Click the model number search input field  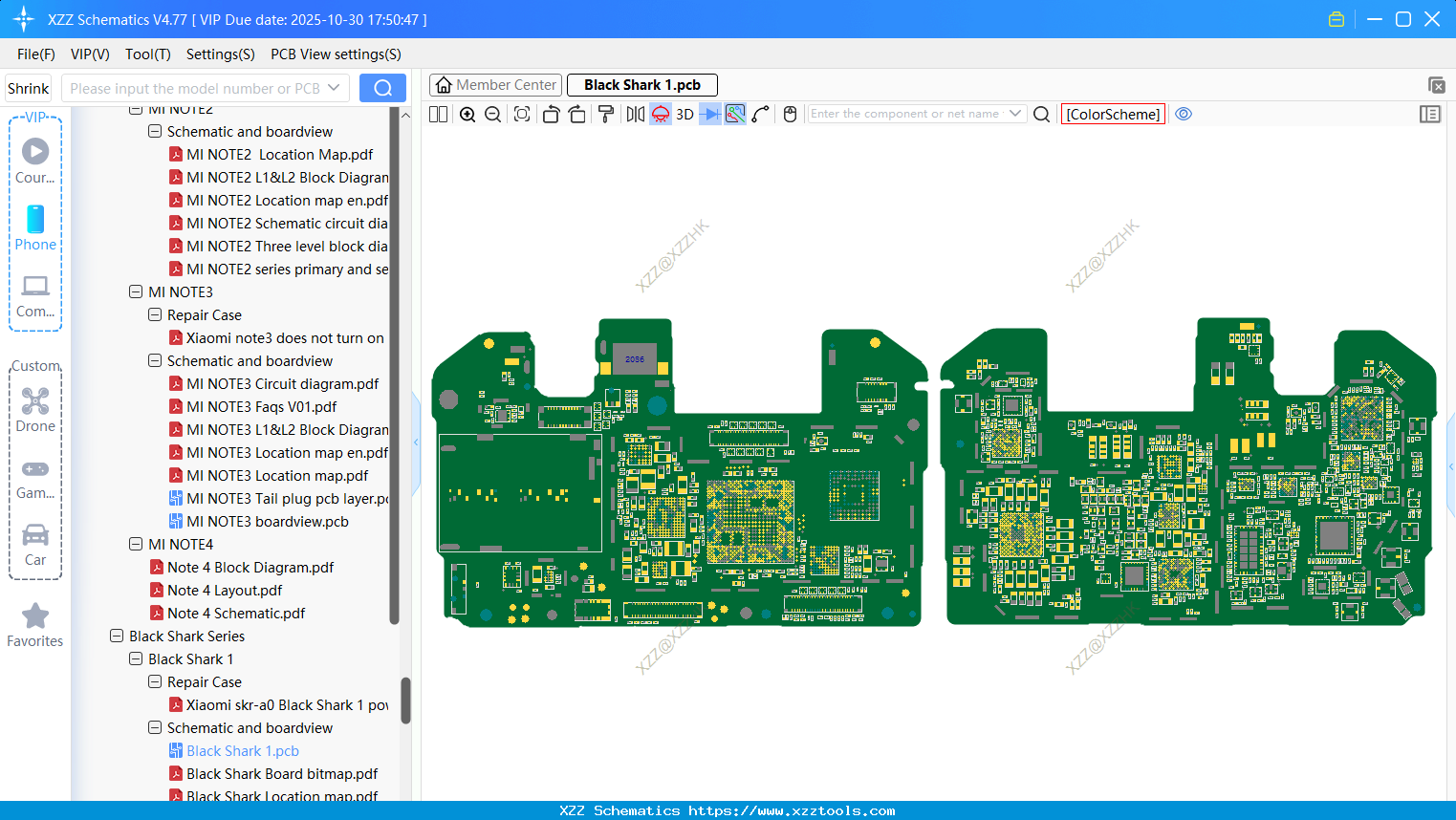coord(195,88)
